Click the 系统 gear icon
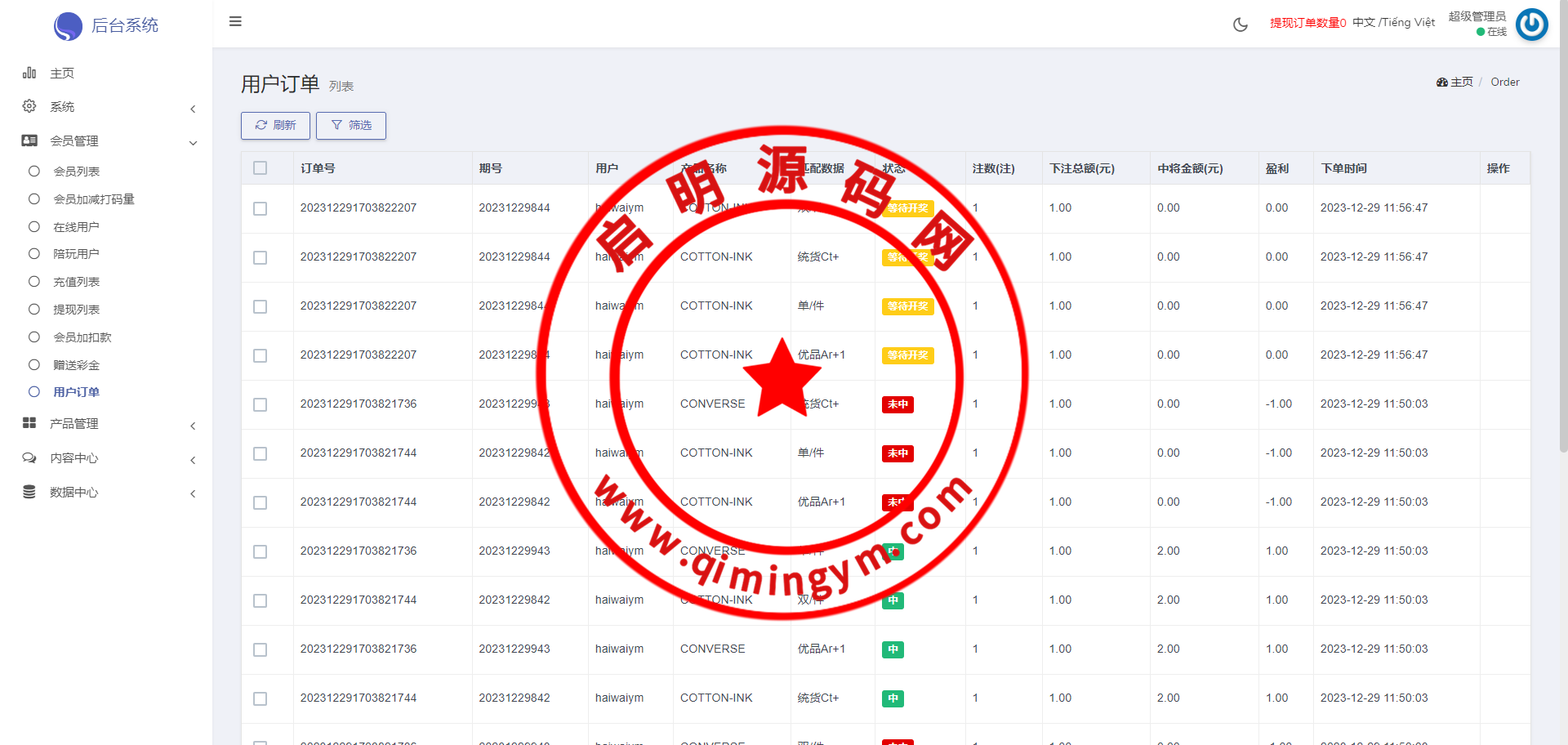 click(29, 107)
